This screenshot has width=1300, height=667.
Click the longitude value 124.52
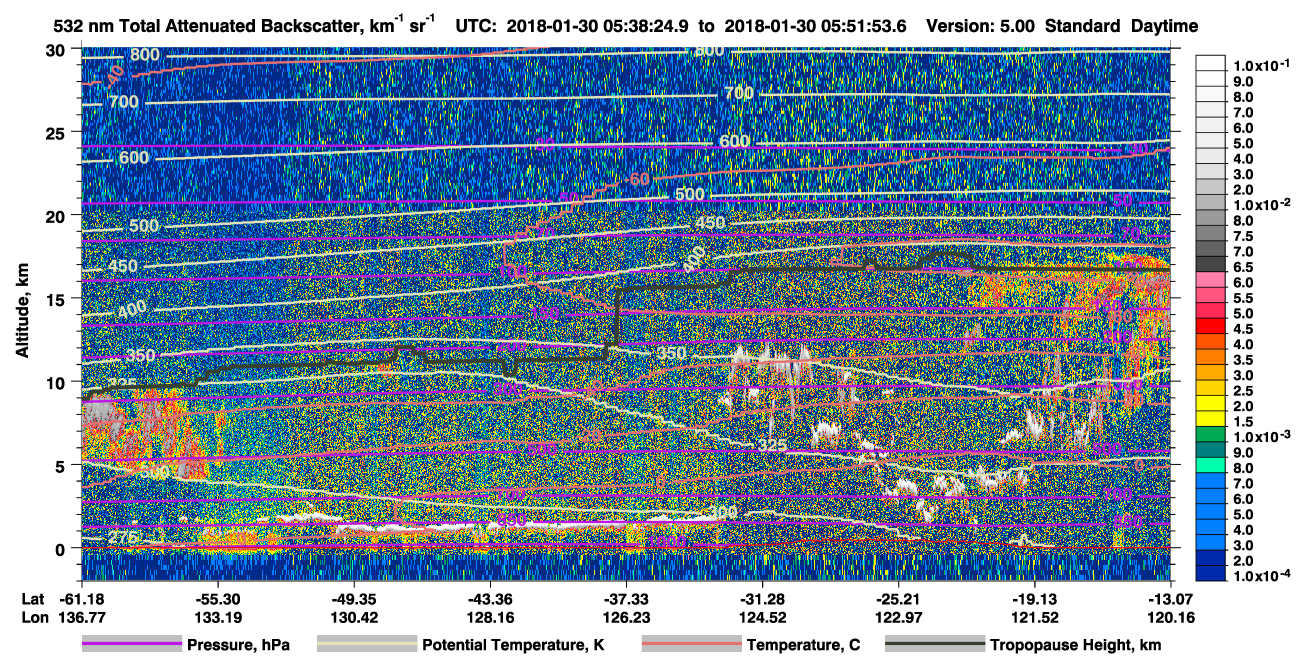click(x=763, y=616)
